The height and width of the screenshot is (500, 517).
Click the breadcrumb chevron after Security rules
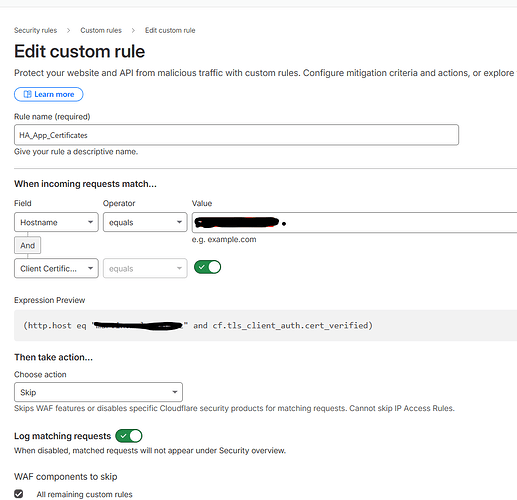[68, 30]
